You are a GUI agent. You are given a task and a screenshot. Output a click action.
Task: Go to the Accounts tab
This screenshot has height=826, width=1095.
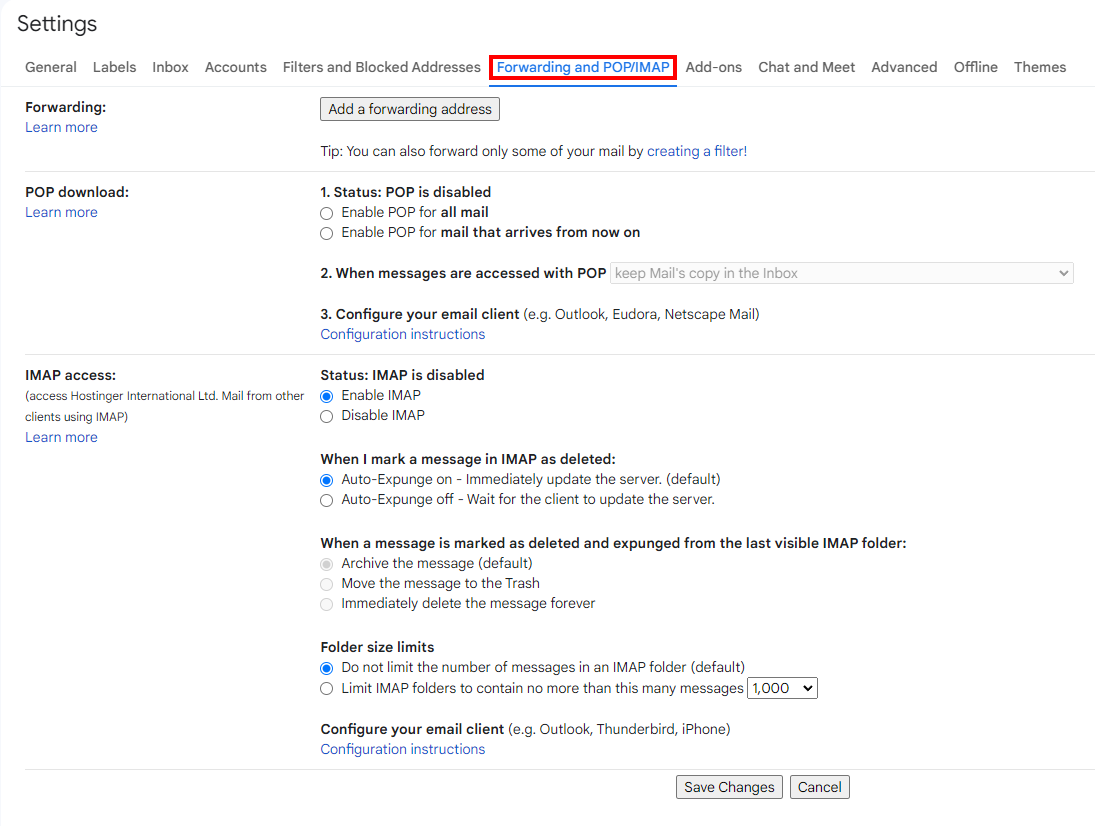[x=235, y=67]
